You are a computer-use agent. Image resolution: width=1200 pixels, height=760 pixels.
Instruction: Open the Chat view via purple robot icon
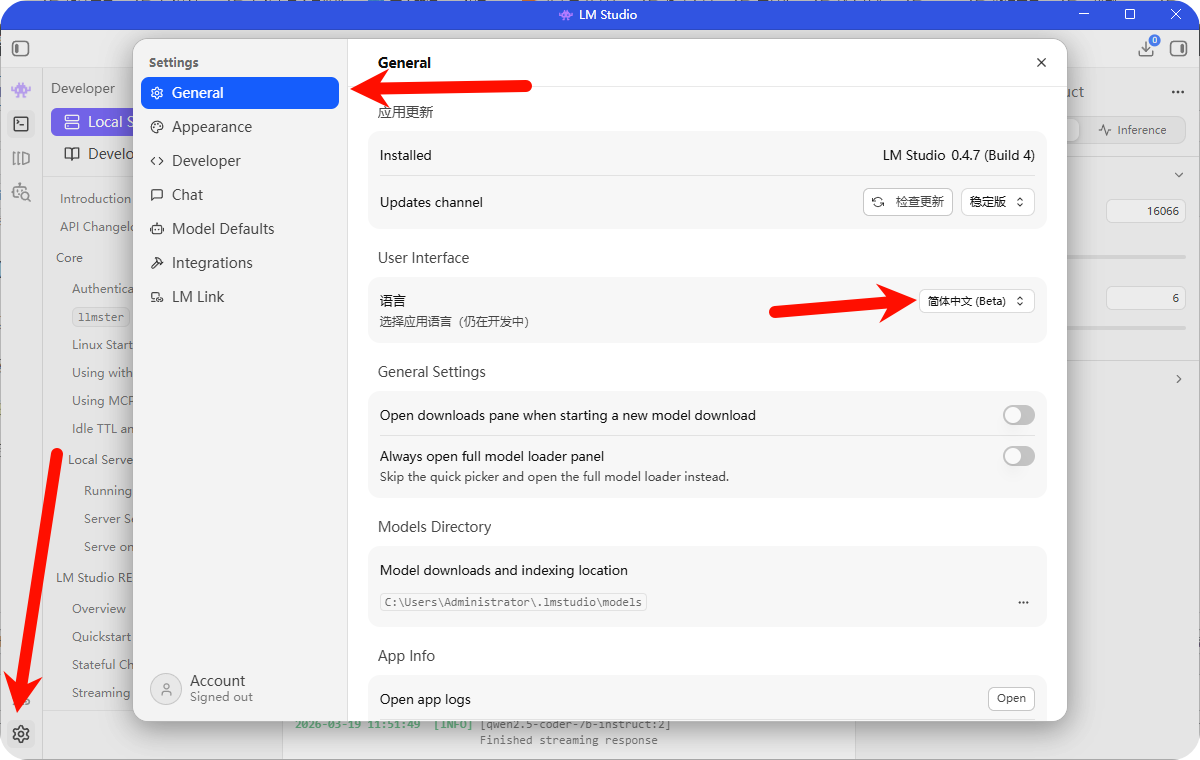(x=21, y=90)
